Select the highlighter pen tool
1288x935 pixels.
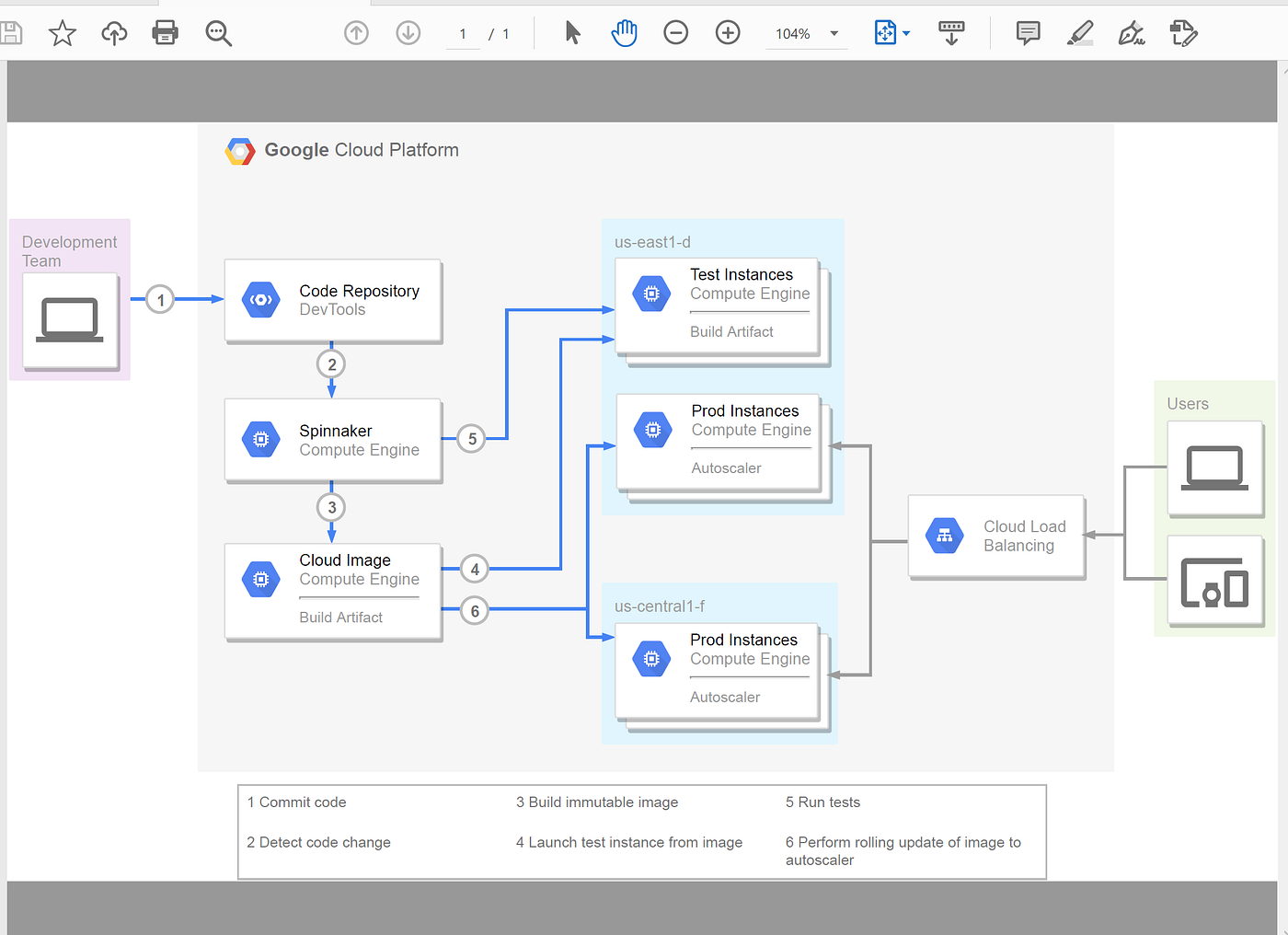(x=1080, y=34)
